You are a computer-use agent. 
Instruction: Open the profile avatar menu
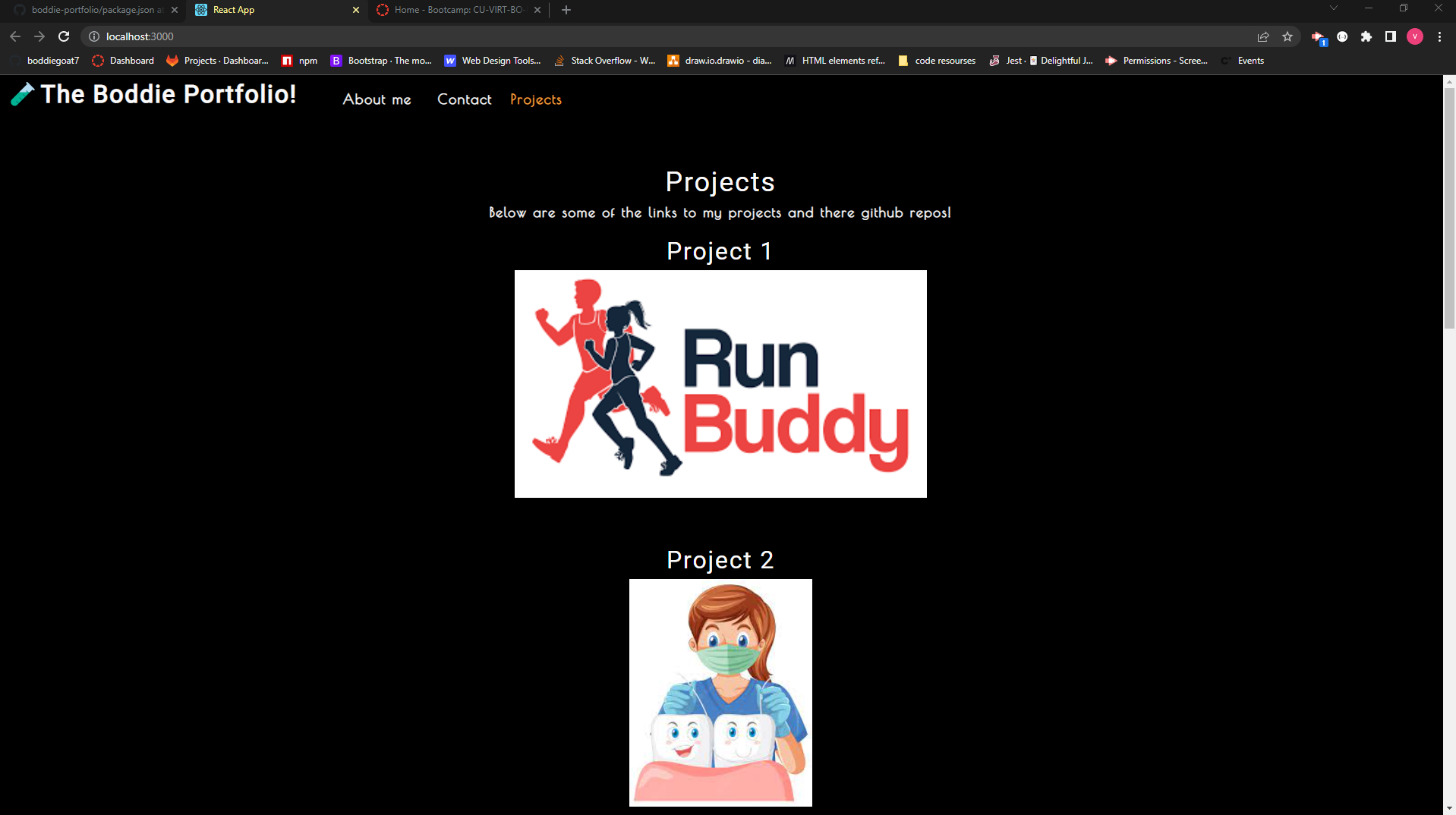(1414, 36)
